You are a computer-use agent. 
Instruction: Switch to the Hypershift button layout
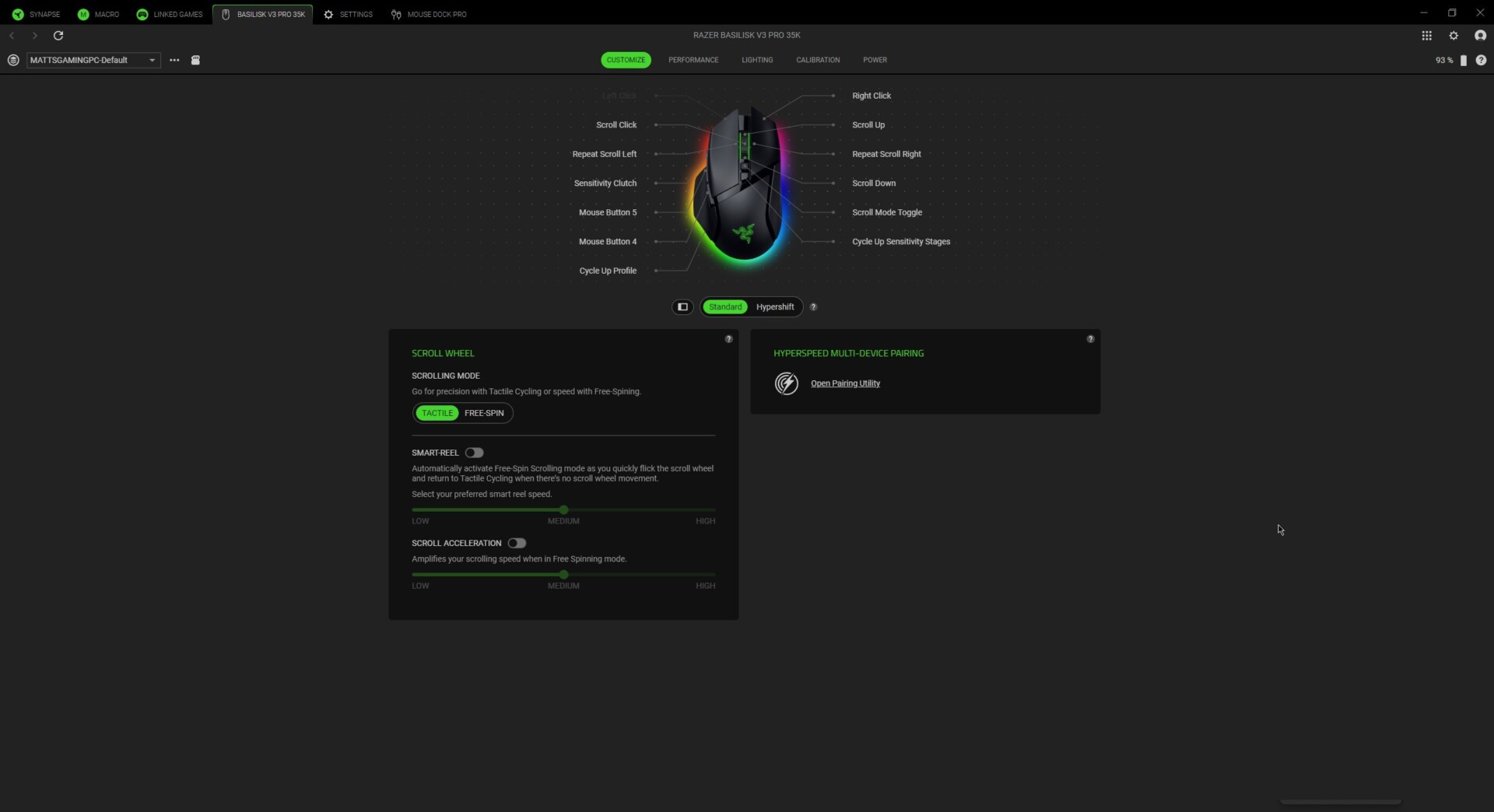775,306
